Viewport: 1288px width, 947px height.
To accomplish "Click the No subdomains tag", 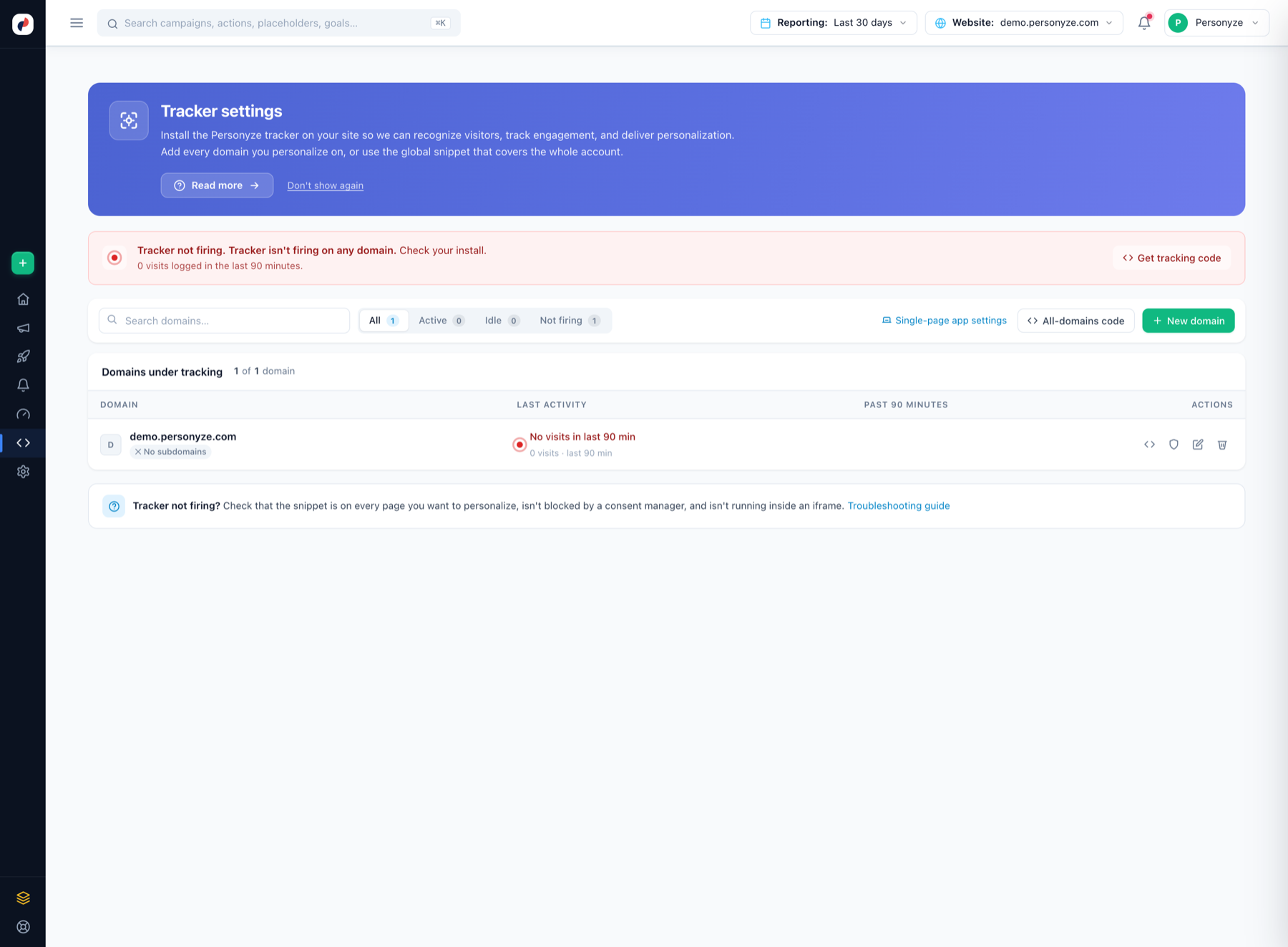I will pyautogui.click(x=170, y=452).
